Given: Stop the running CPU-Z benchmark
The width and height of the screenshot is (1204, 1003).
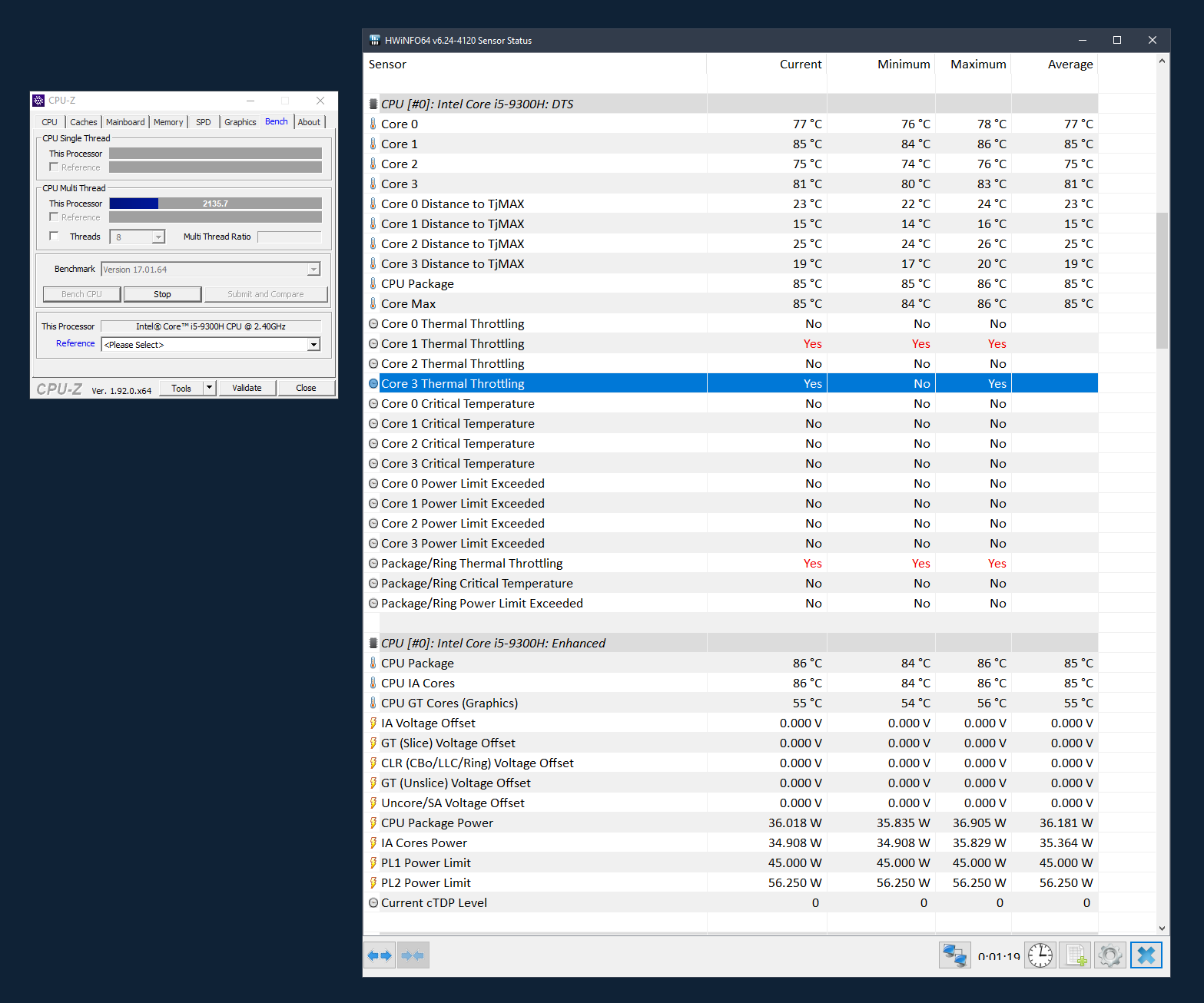Looking at the screenshot, I should 162,294.
